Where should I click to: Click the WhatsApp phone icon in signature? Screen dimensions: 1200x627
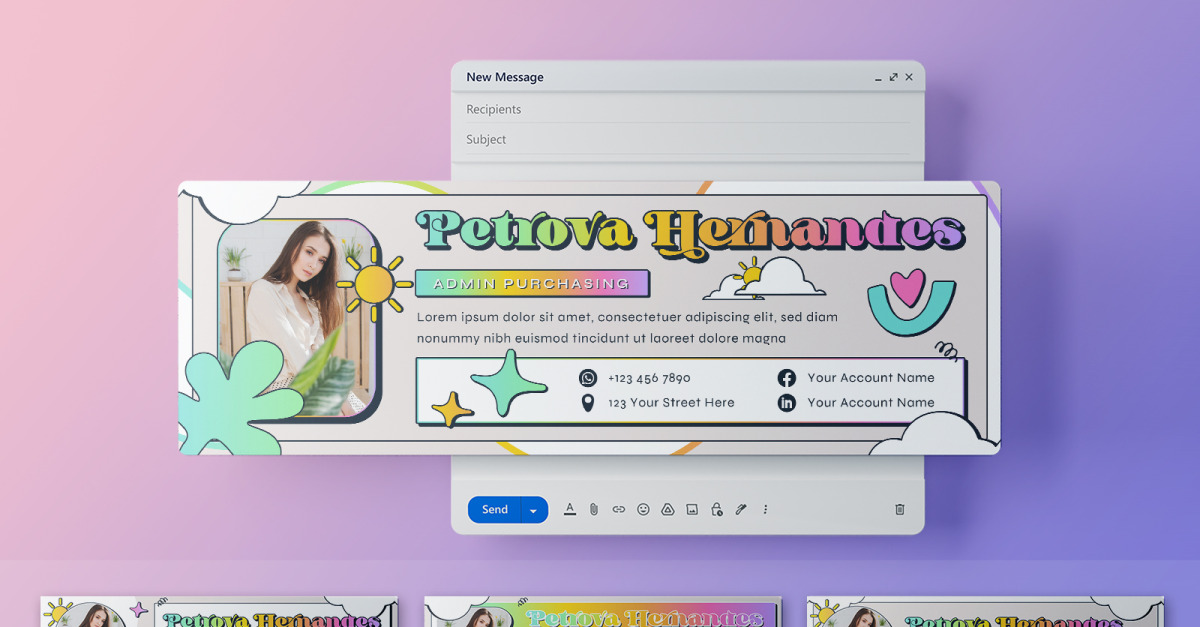click(x=588, y=378)
